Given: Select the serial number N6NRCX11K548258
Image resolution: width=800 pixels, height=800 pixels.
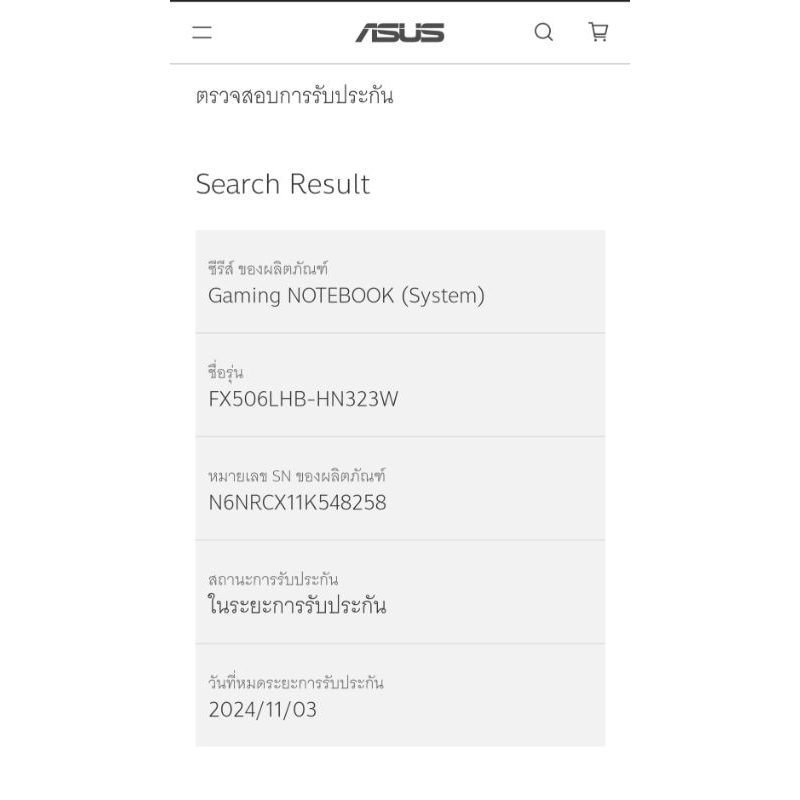Looking at the screenshot, I should click(x=297, y=503).
